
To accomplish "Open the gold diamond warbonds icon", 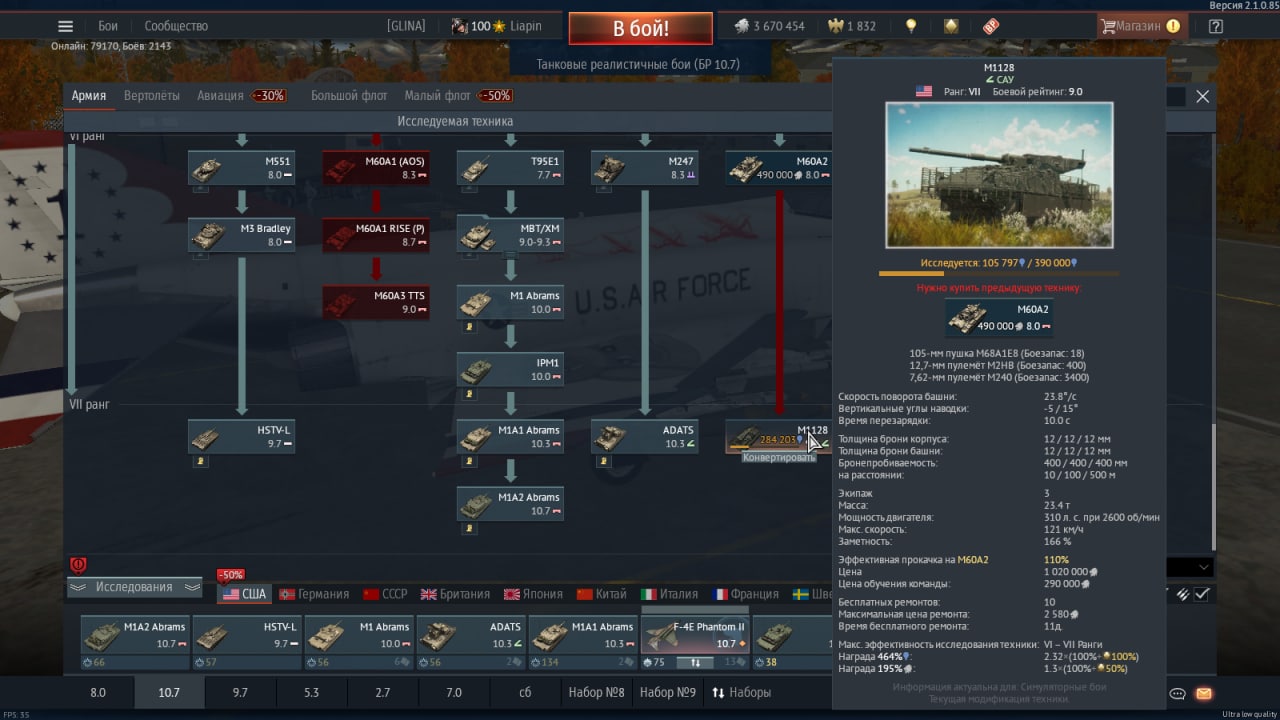I will coord(949,26).
